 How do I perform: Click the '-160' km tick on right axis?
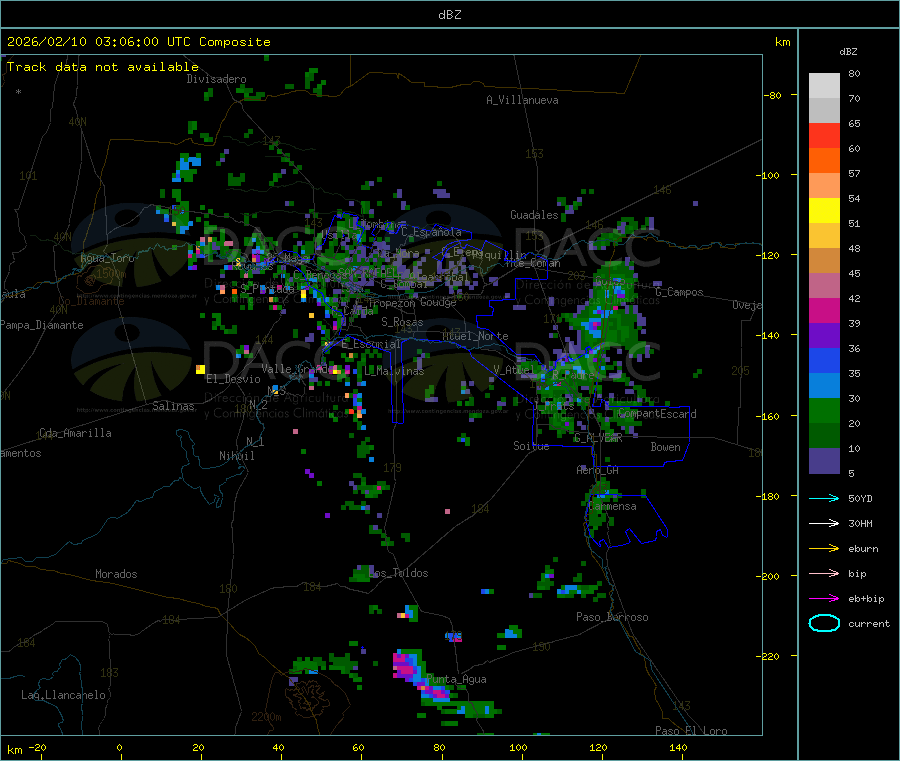click(x=770, y=416)
